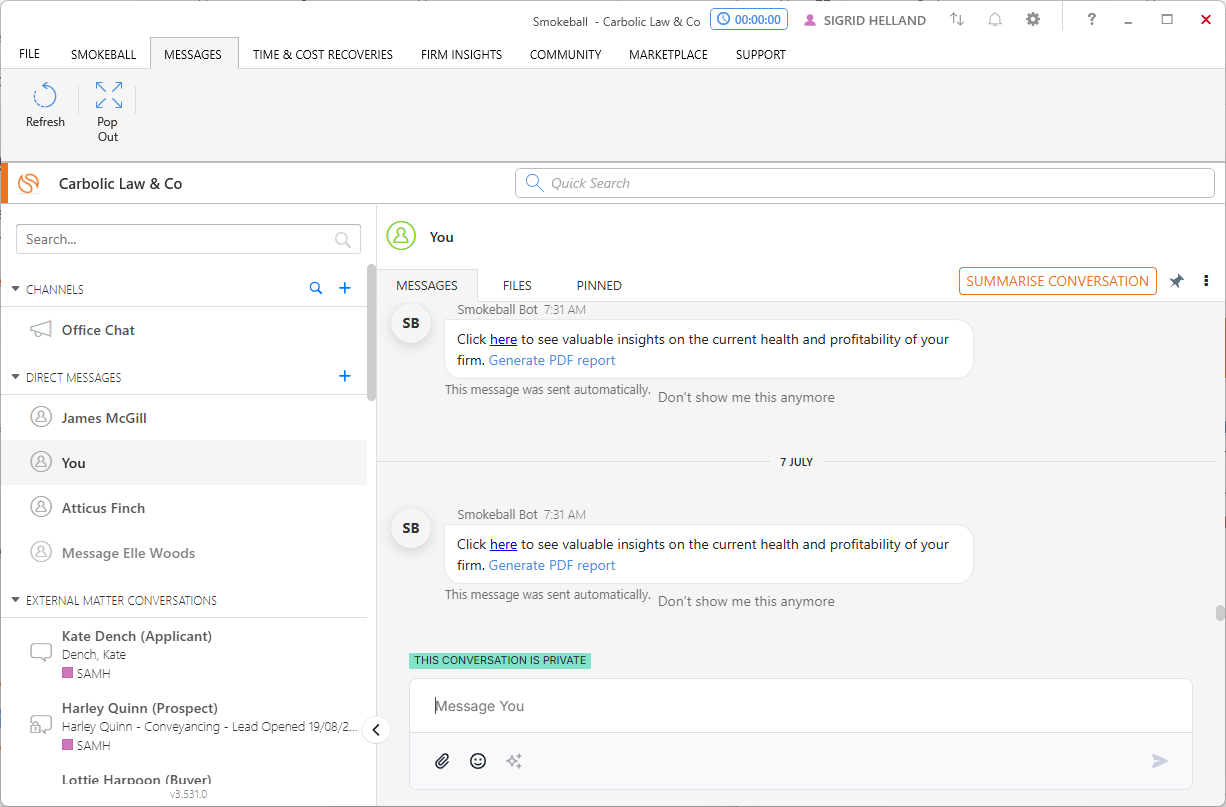Open Kate Dench (Applicant) conversation

point(184,654)
